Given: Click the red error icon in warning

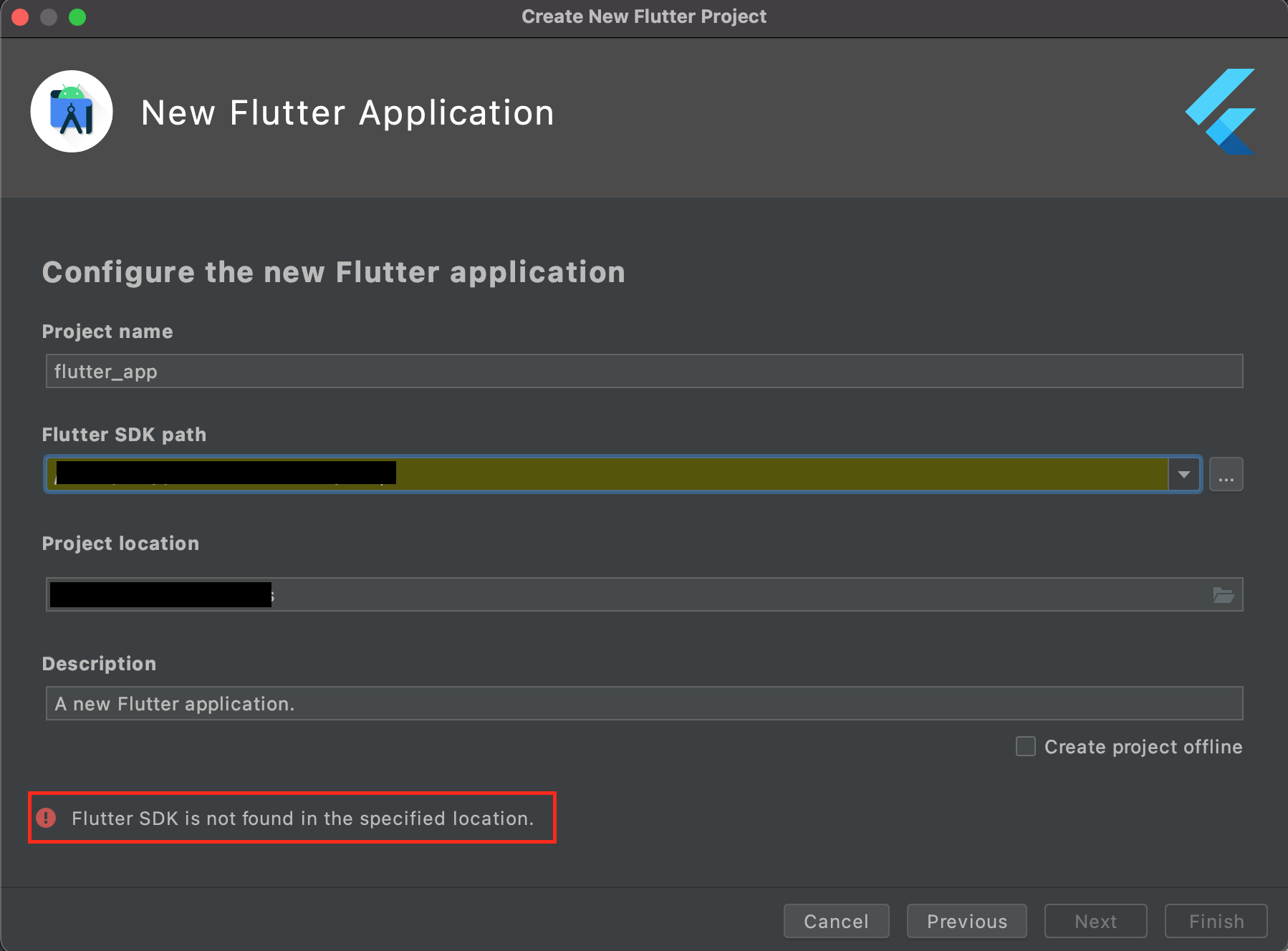Looking at the screenshot, I should (47, 818).
